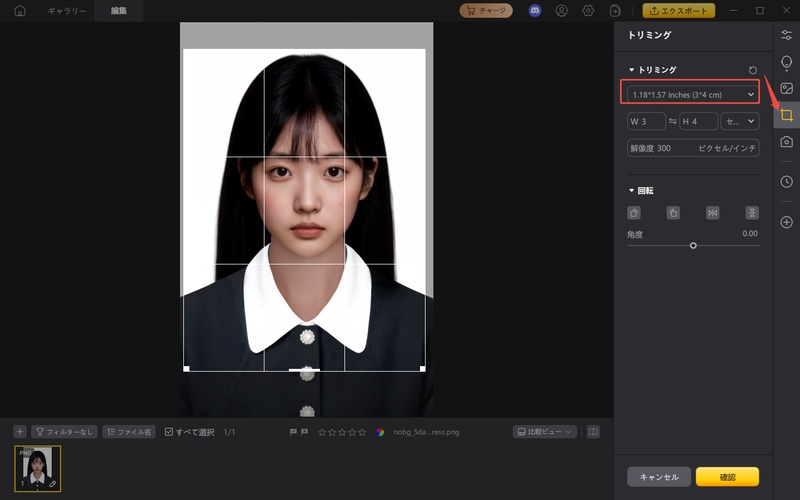Open the user account icon

(562, 11)
